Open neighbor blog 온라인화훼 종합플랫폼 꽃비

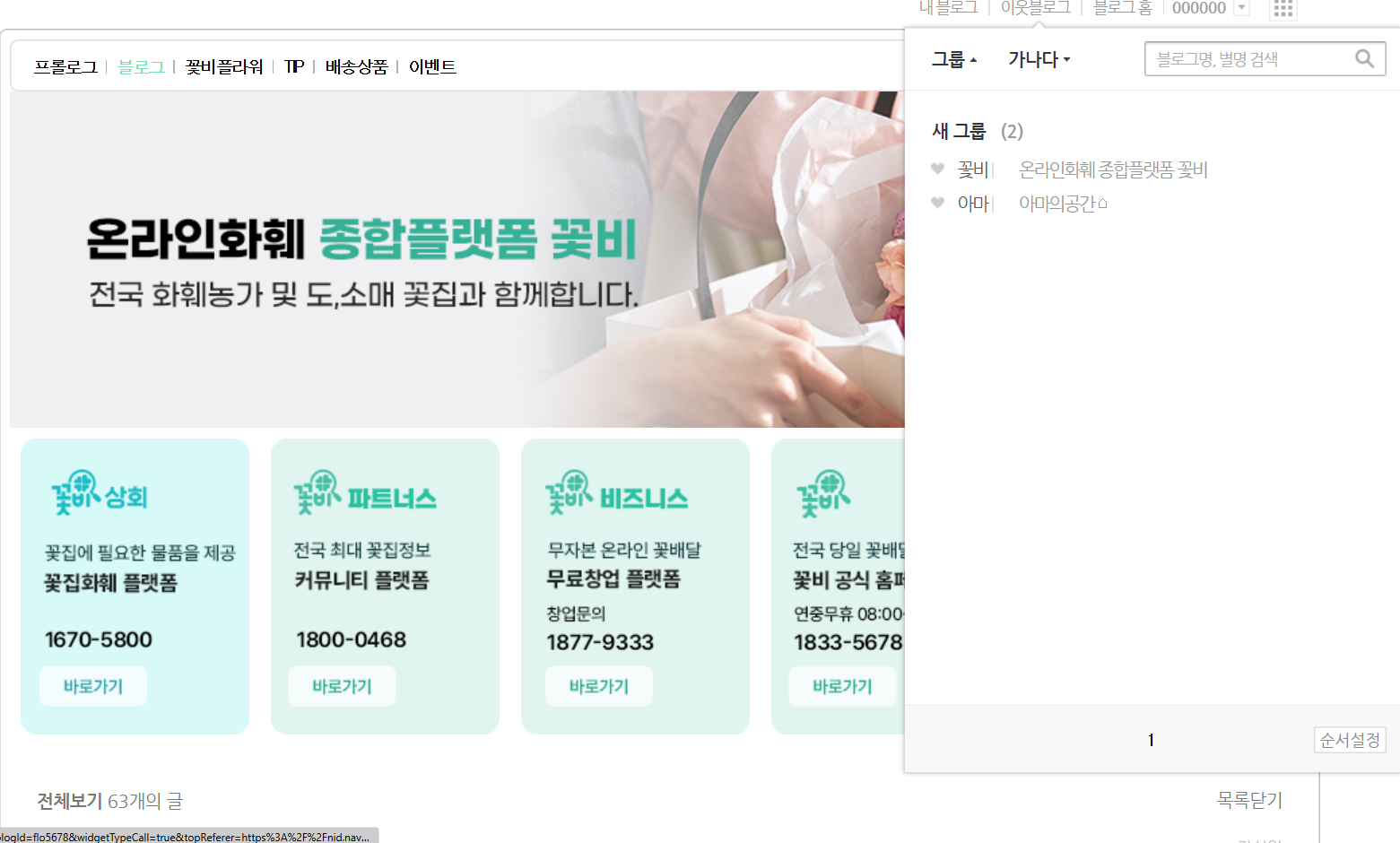click(x=1113, y=169)
